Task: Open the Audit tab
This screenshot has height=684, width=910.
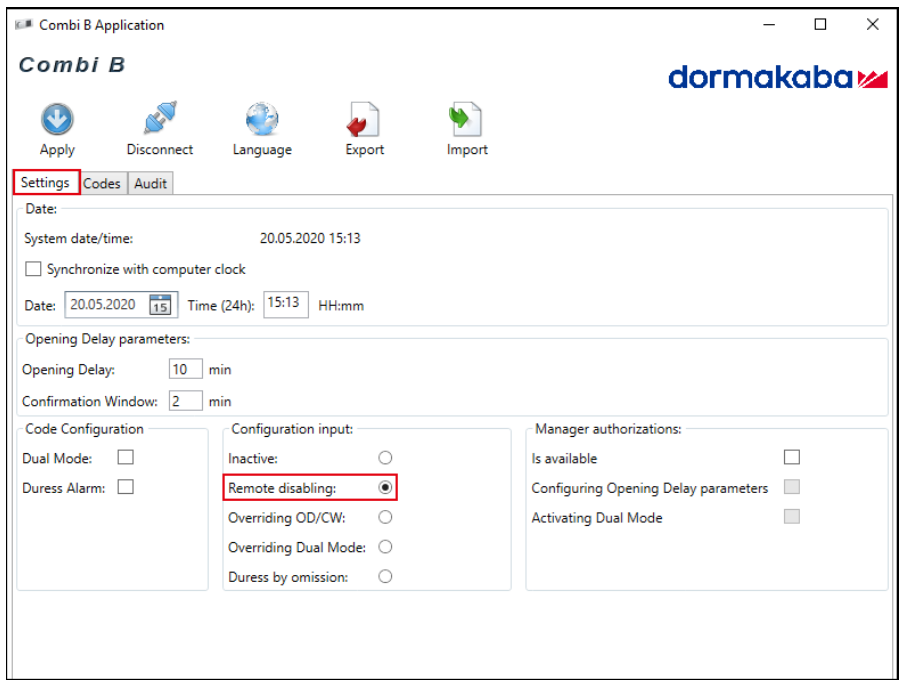Action: point(150,183)
